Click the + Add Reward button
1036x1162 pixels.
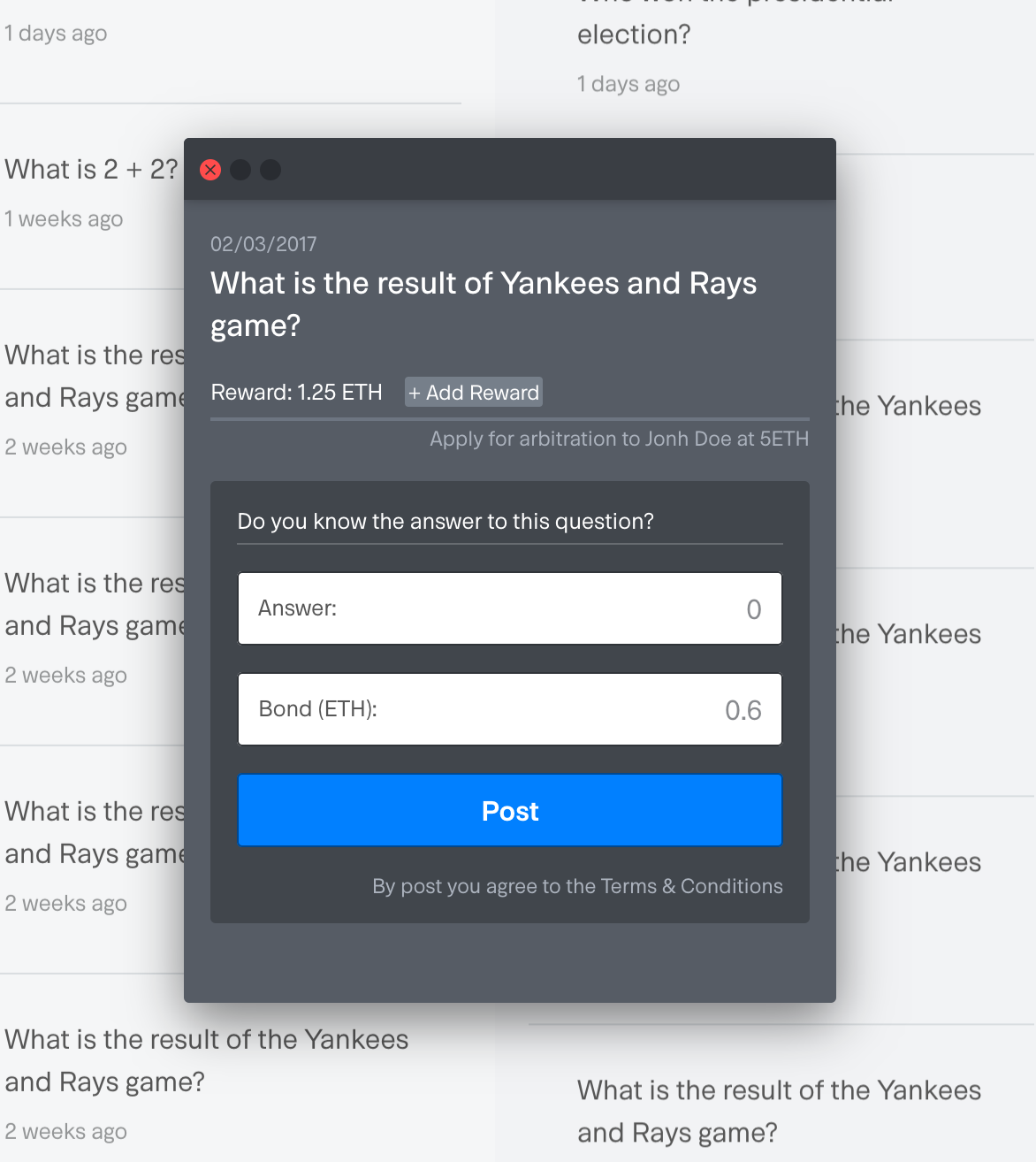(x=474, y=392)
